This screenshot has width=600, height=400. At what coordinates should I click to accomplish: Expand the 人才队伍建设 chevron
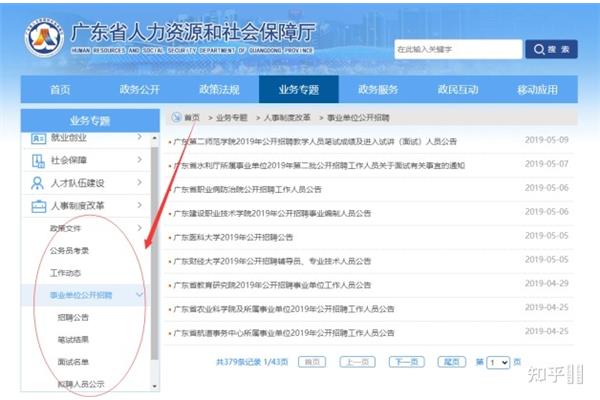tap(139, 182)
